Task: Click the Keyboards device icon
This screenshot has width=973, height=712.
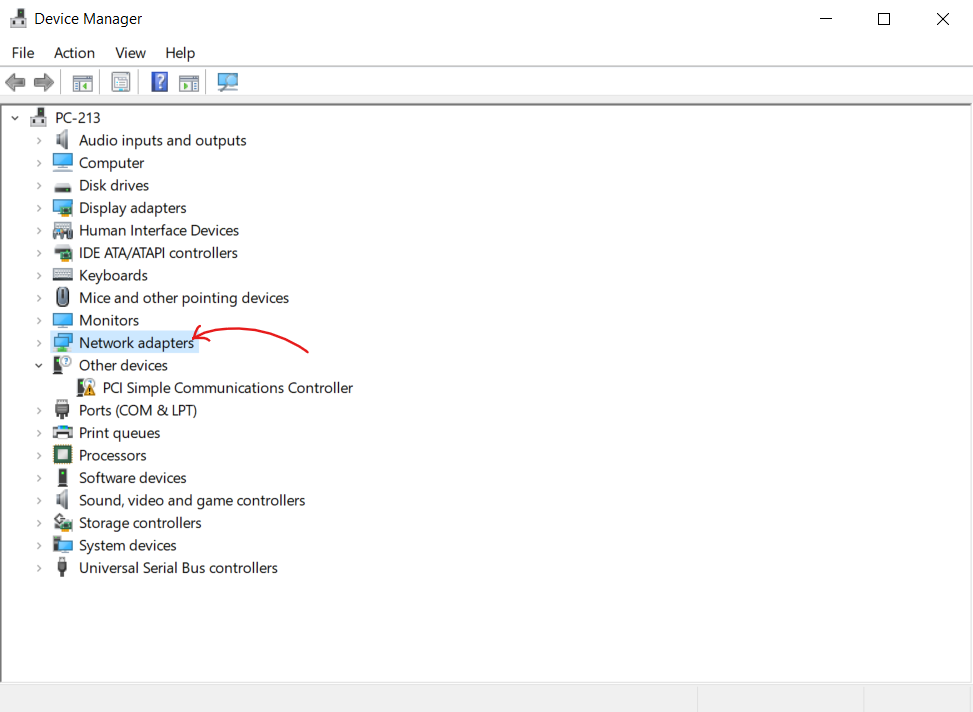Action: tap(63, 275)
